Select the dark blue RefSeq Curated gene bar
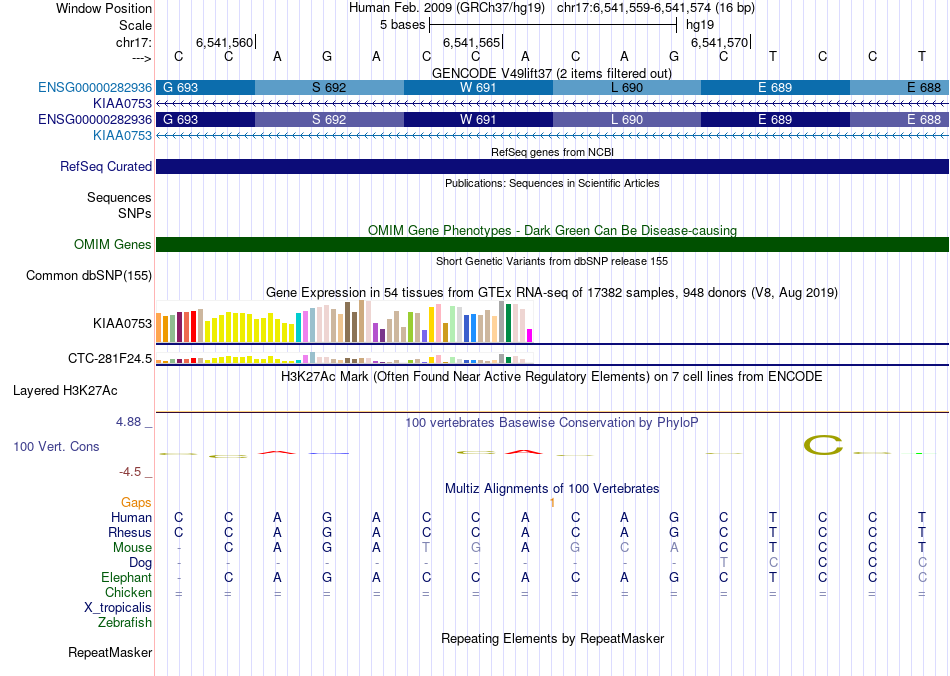The width and height of the screenshot is (950, 676). (x=552, y=167)
